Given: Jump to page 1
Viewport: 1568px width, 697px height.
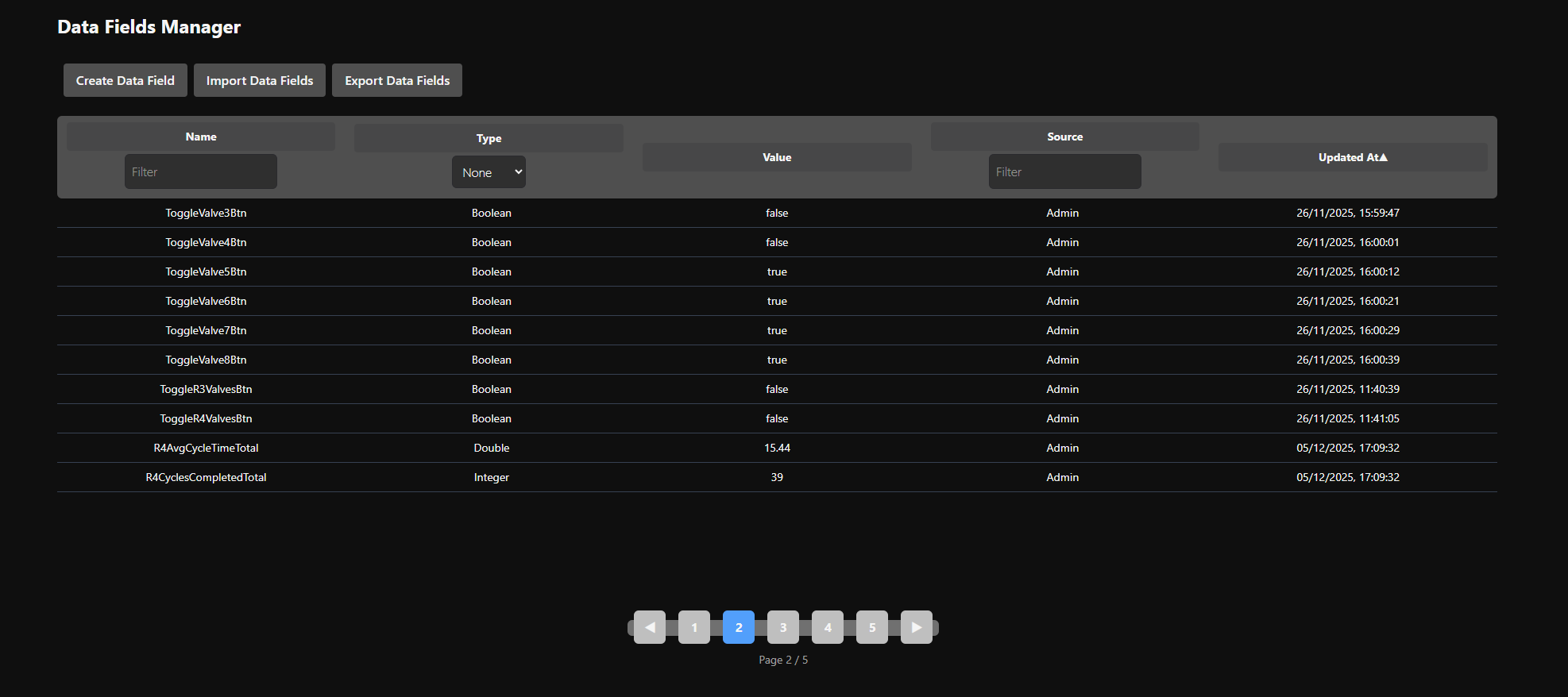Looking at the screenshot, I should [x=693, y=627].
